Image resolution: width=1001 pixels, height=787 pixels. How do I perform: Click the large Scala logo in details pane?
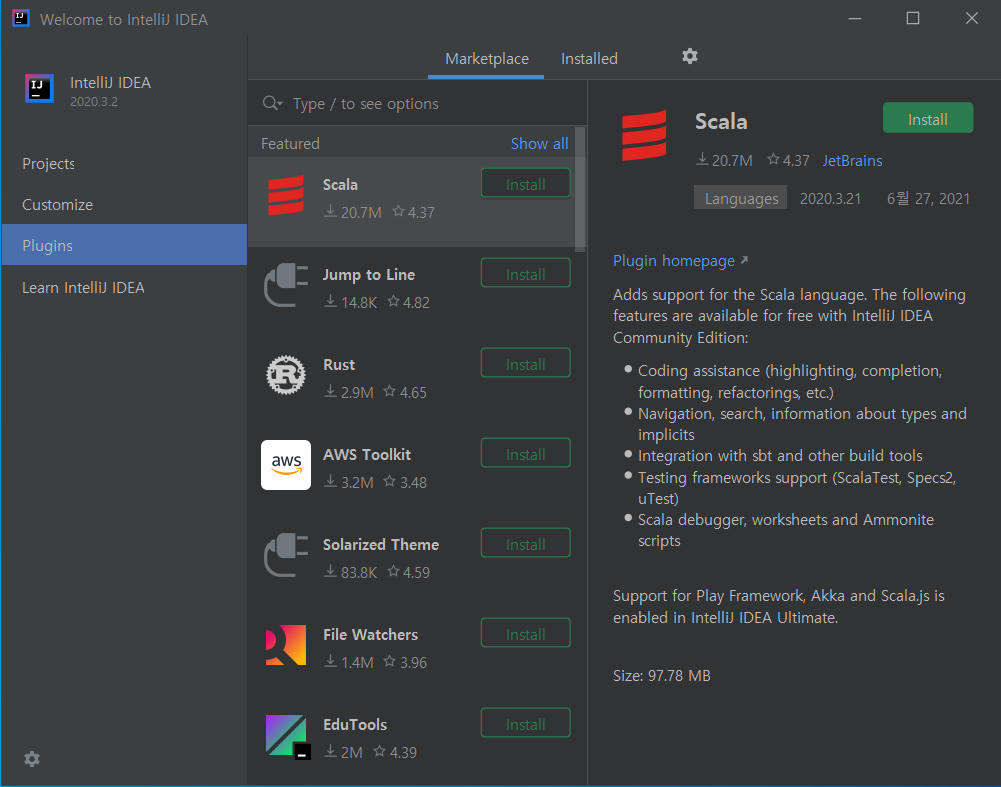(x=644, y=135)
